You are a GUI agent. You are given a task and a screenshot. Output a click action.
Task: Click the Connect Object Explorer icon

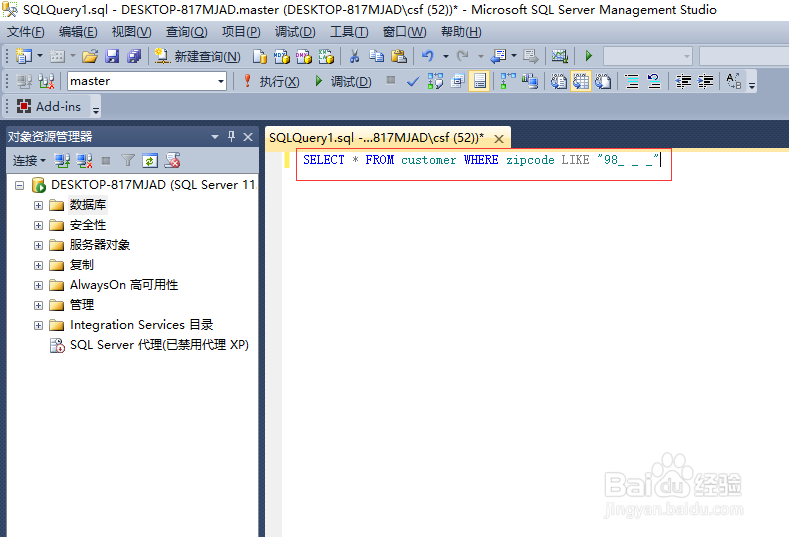coord(62,161)
